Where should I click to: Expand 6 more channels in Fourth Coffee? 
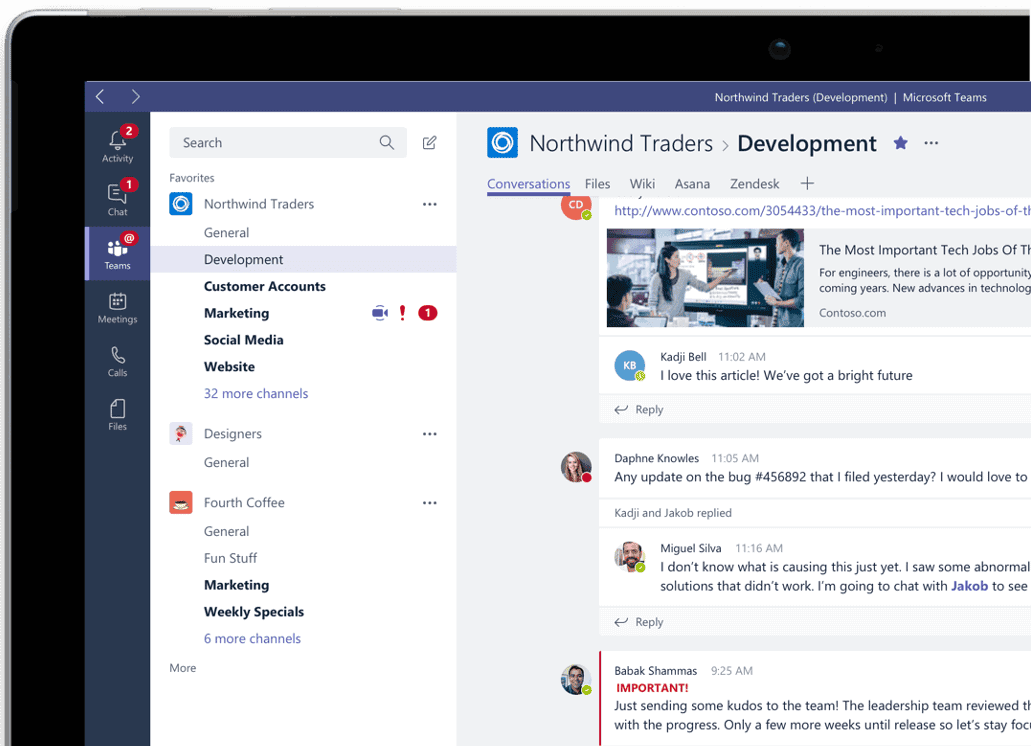point(252,639)
